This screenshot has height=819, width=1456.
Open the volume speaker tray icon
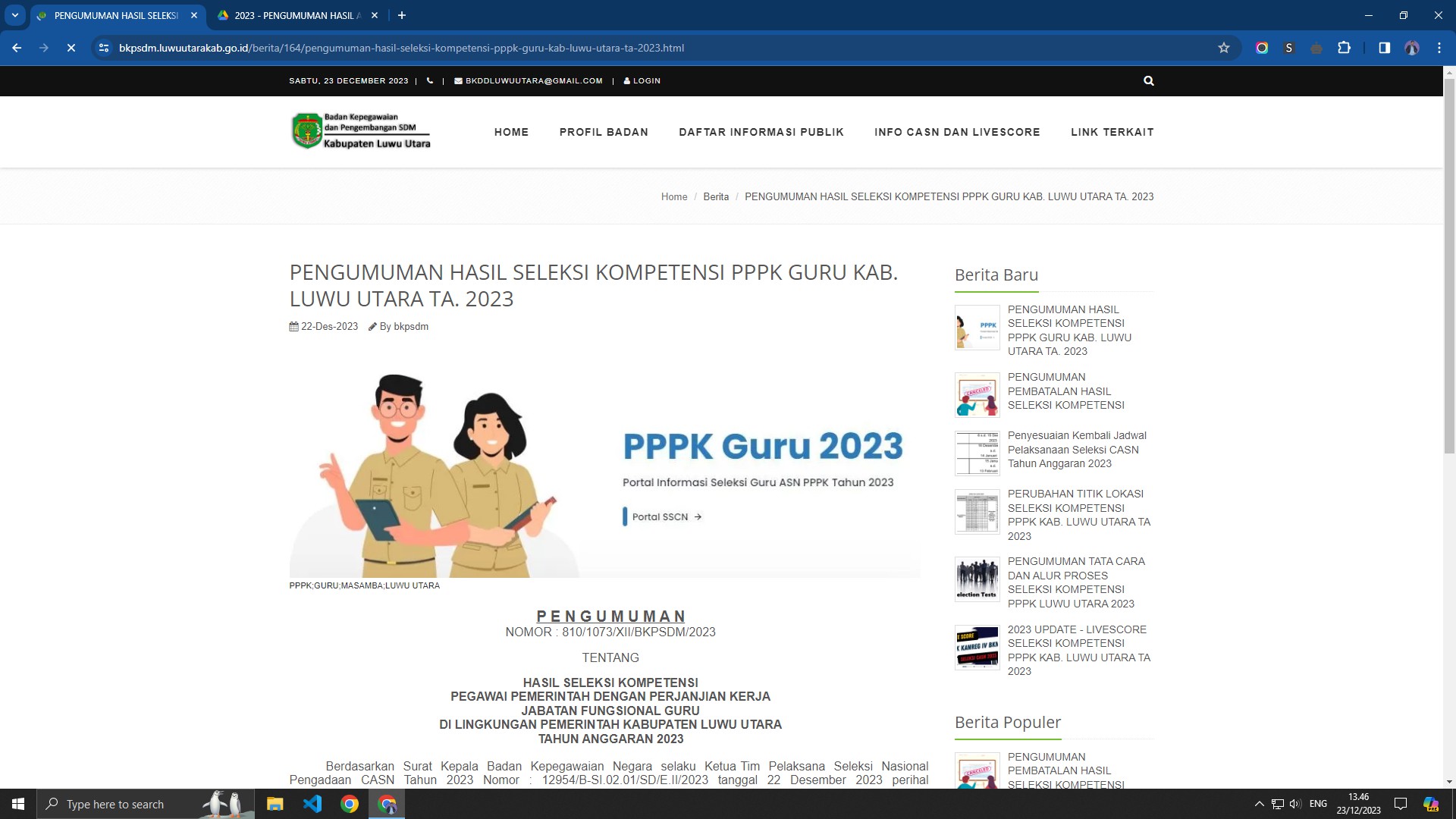[x=1295, y=804]
